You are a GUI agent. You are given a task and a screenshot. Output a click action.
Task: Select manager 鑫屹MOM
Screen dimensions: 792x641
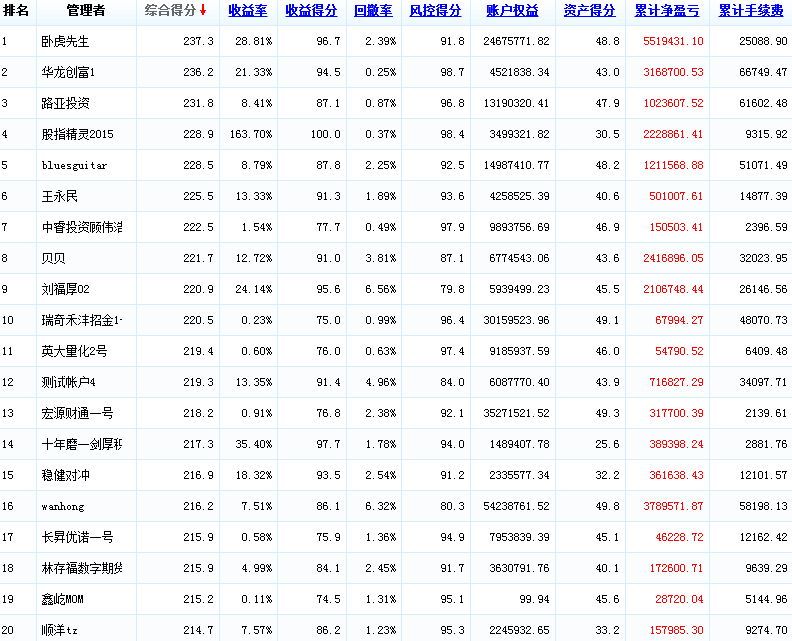click(62, 599)
